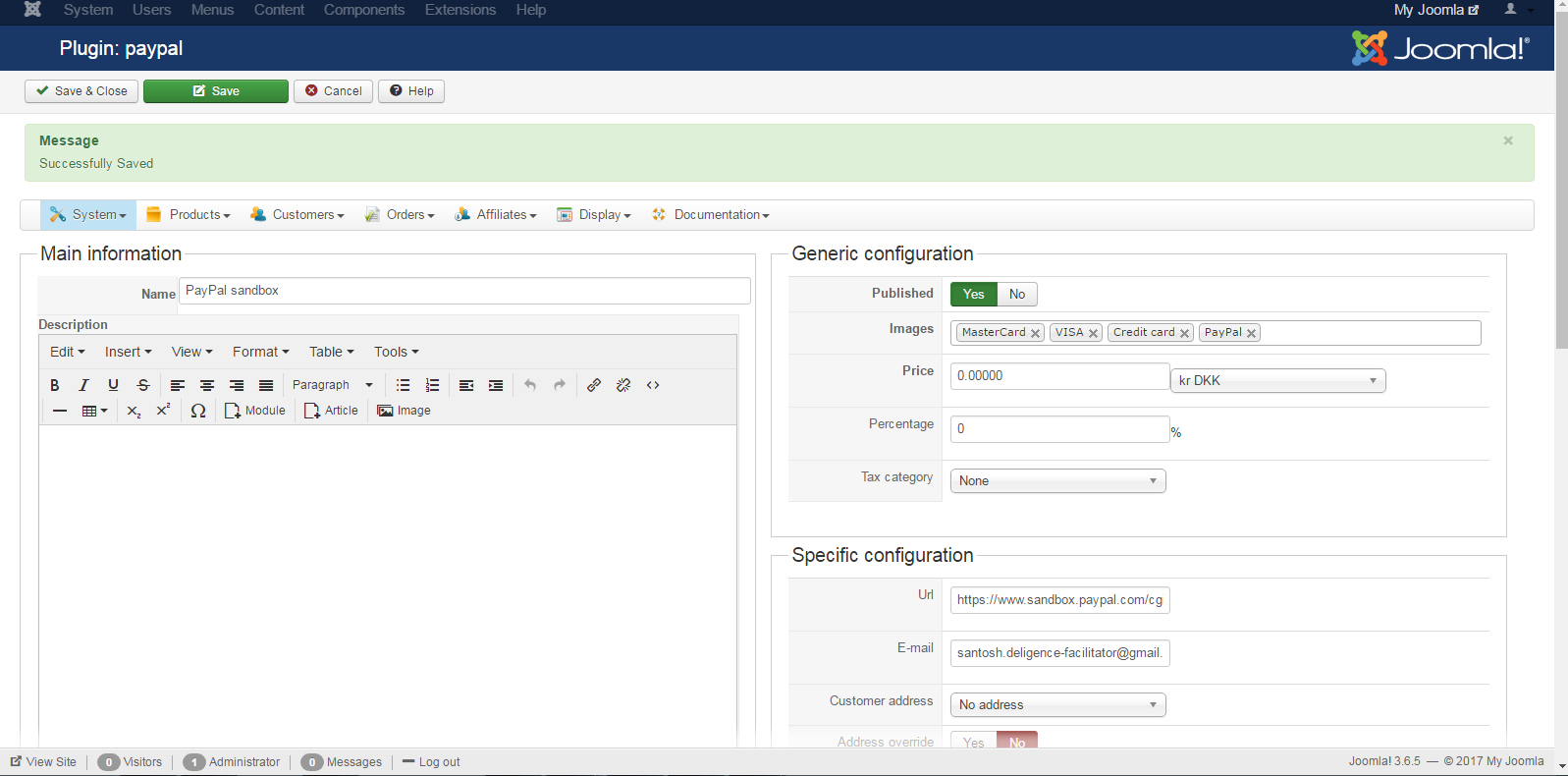Open the Tax category dropdown
This screenshot has height=776, width=1568.
1058,480
